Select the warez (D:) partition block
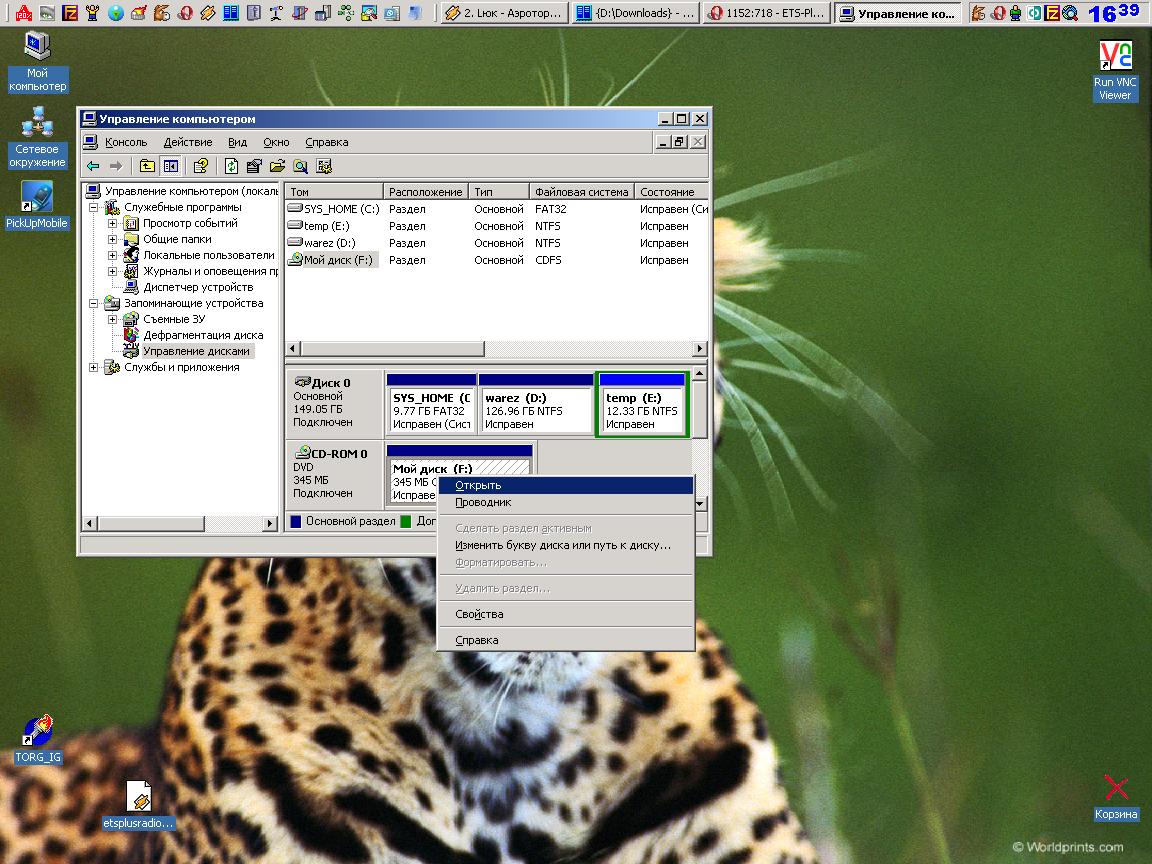 [535, 410]
